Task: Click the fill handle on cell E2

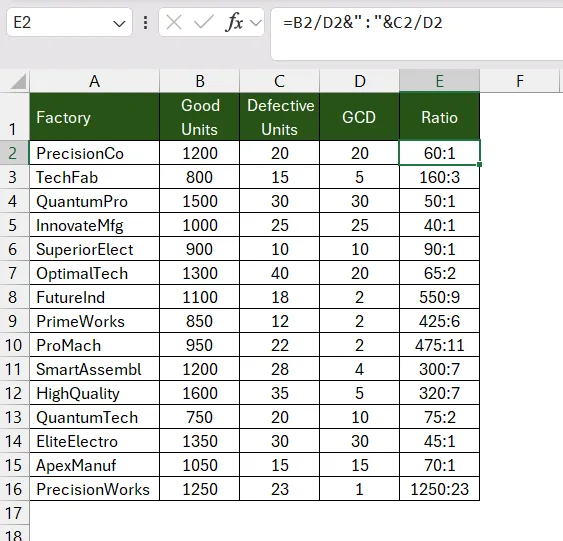Action: [480, 164]
